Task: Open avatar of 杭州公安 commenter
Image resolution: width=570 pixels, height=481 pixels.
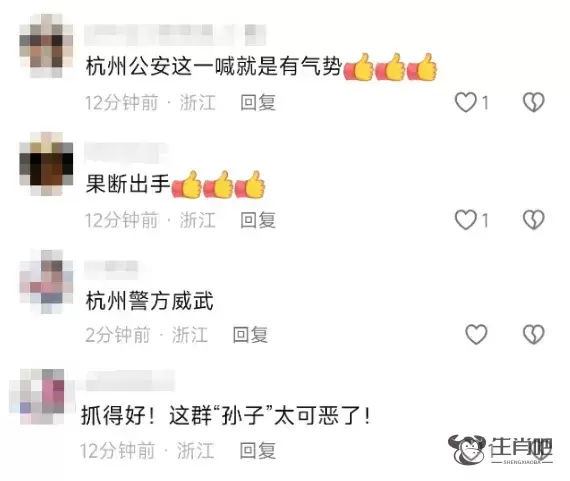Action: [x=46, y=45]
